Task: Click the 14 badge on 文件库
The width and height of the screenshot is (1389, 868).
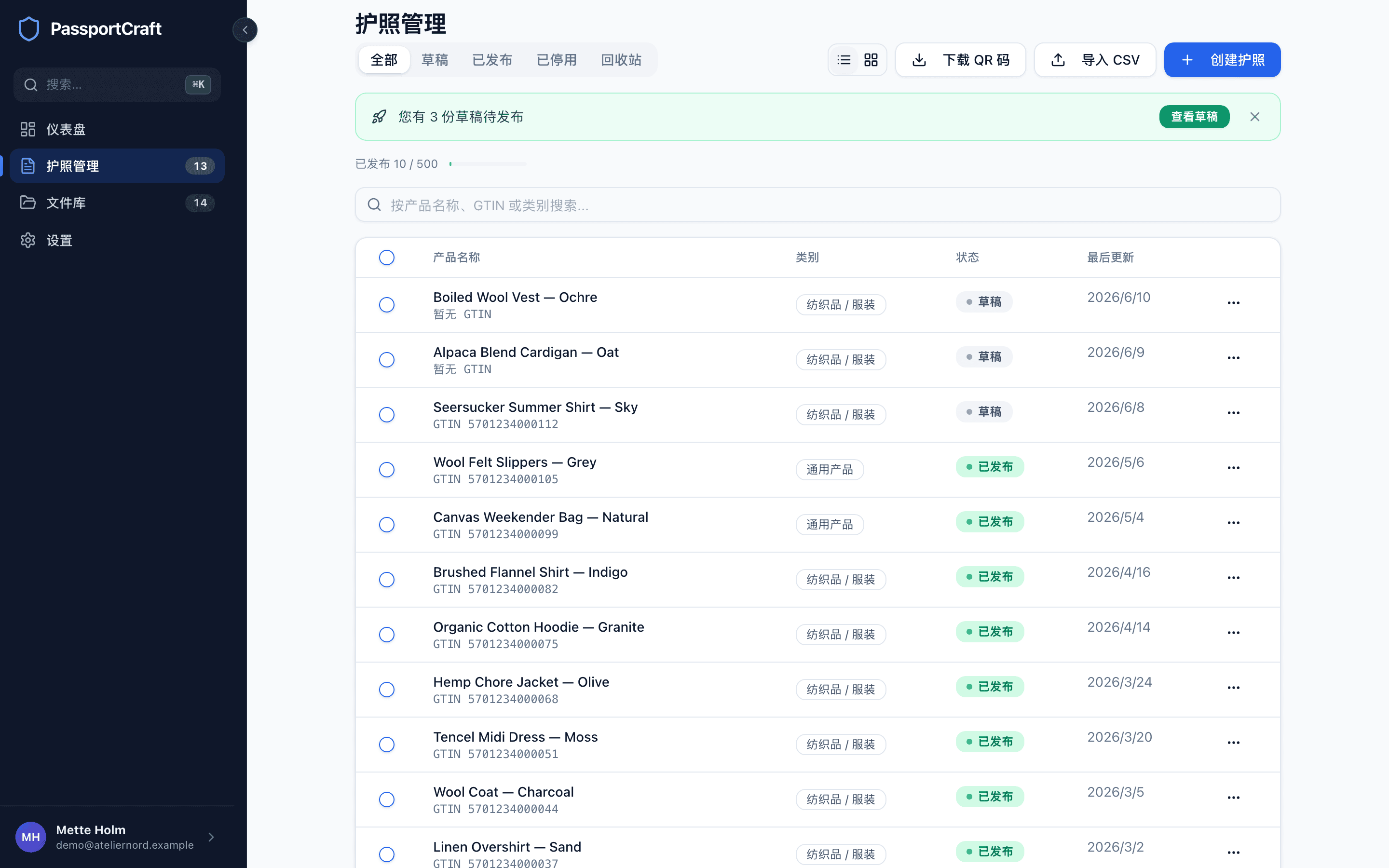Action: (200, 203)
